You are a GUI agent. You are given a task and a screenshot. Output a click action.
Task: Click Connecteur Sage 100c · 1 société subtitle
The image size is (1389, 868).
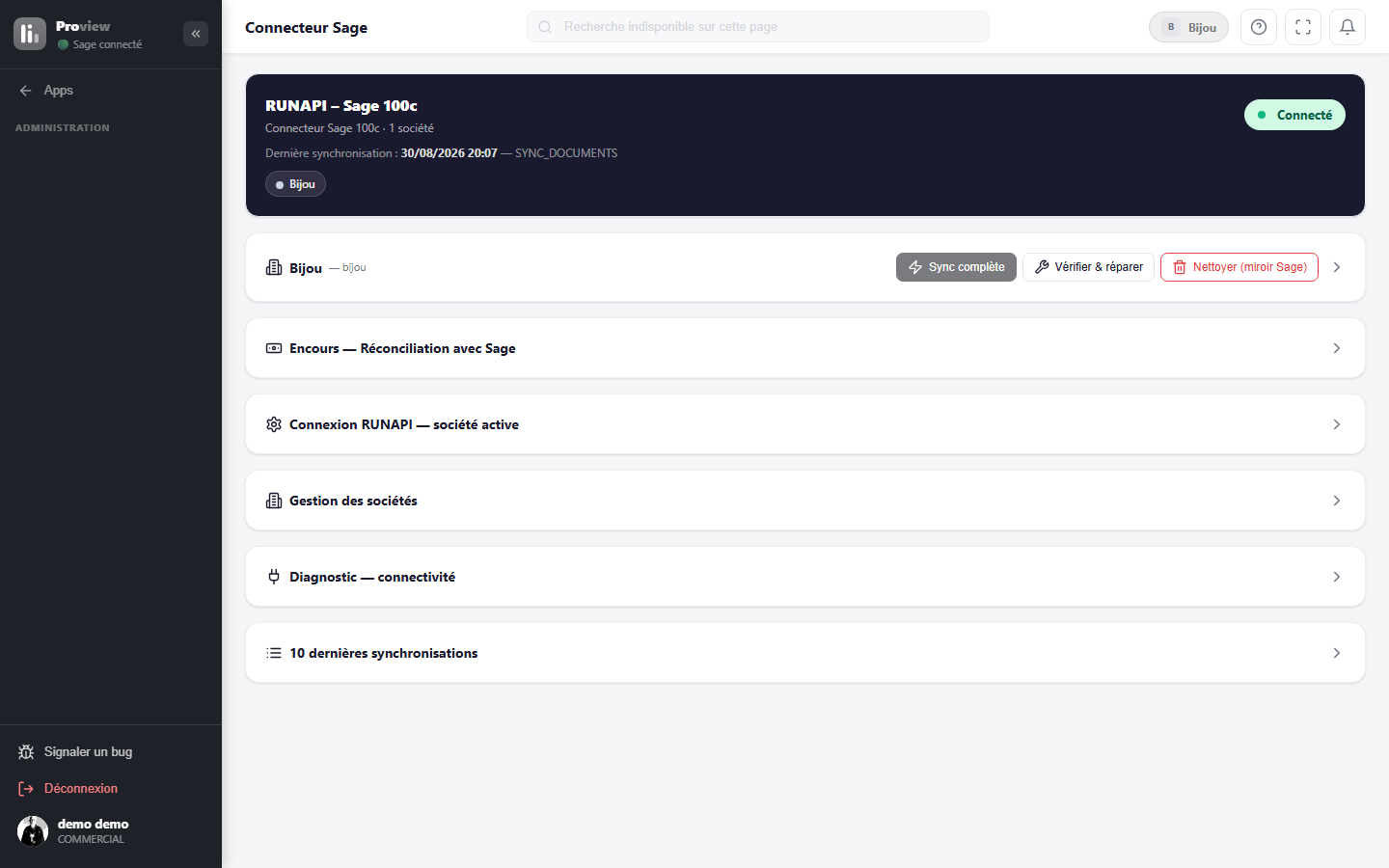click(x=349, y=128)
